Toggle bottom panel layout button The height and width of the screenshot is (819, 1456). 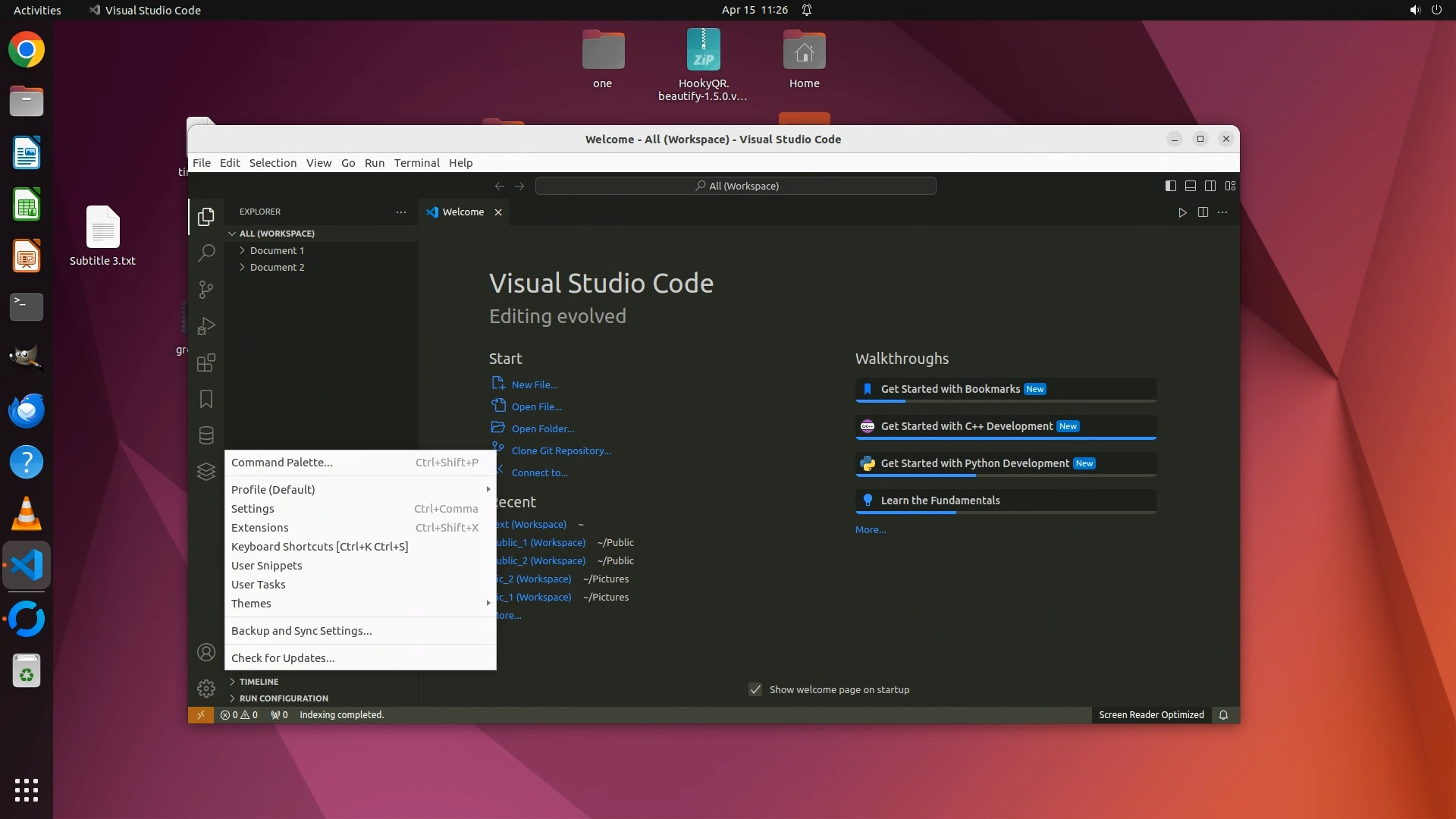(x=1191, y=186)
